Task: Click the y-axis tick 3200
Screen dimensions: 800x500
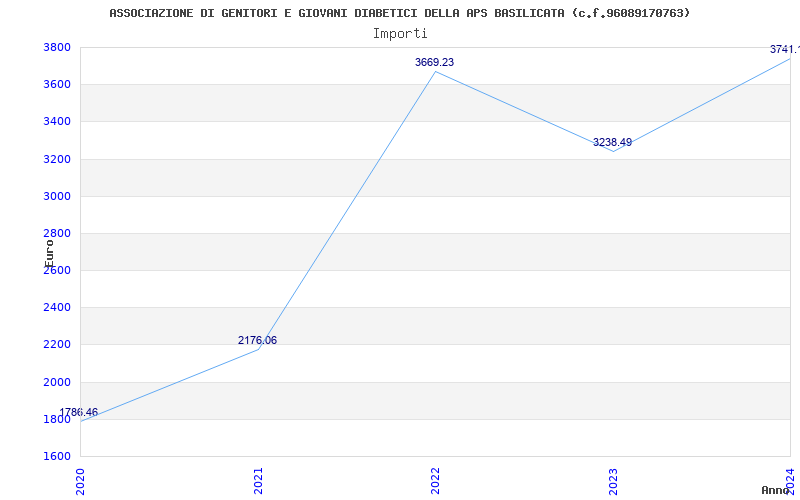Action: pos(55,159)
